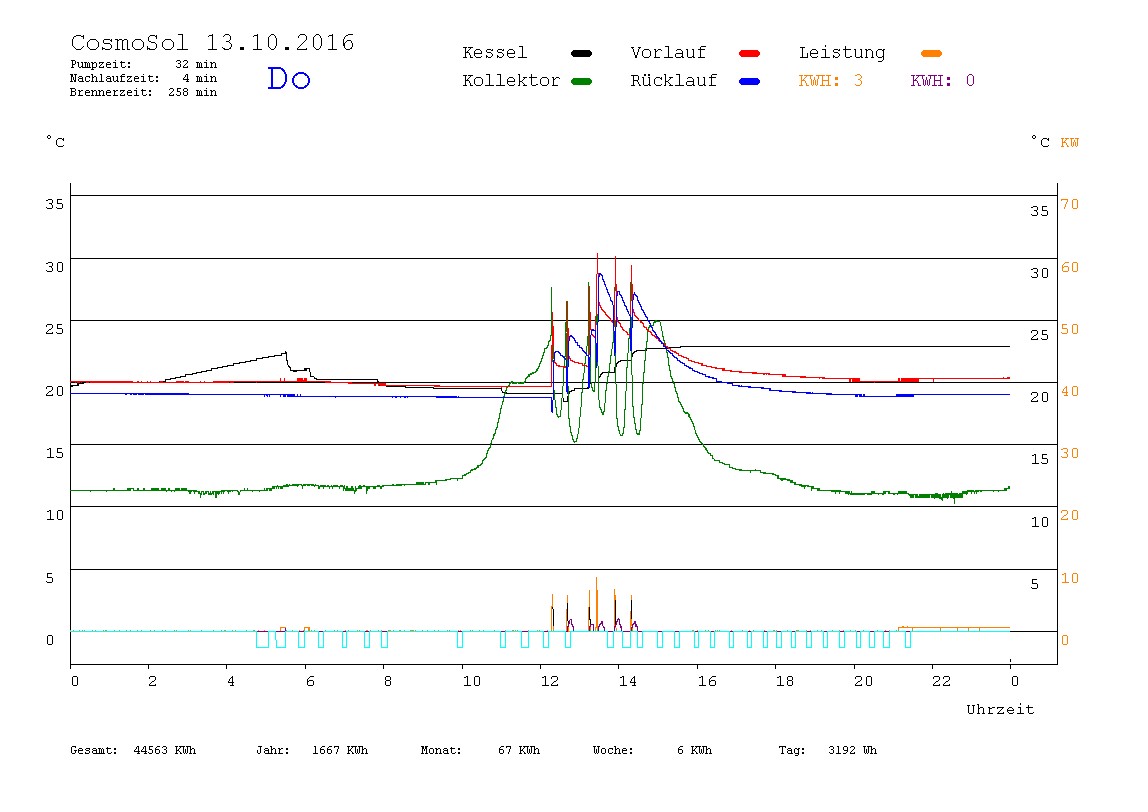
Task: Click the orange '50' KW axis tick
Action: coord(1070,329)
